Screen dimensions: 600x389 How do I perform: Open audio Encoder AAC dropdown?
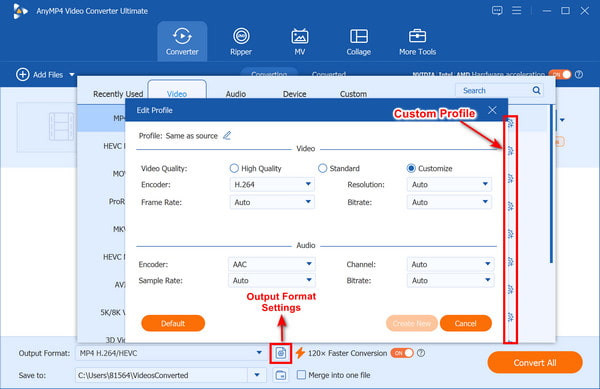click(x=272, y=264)
